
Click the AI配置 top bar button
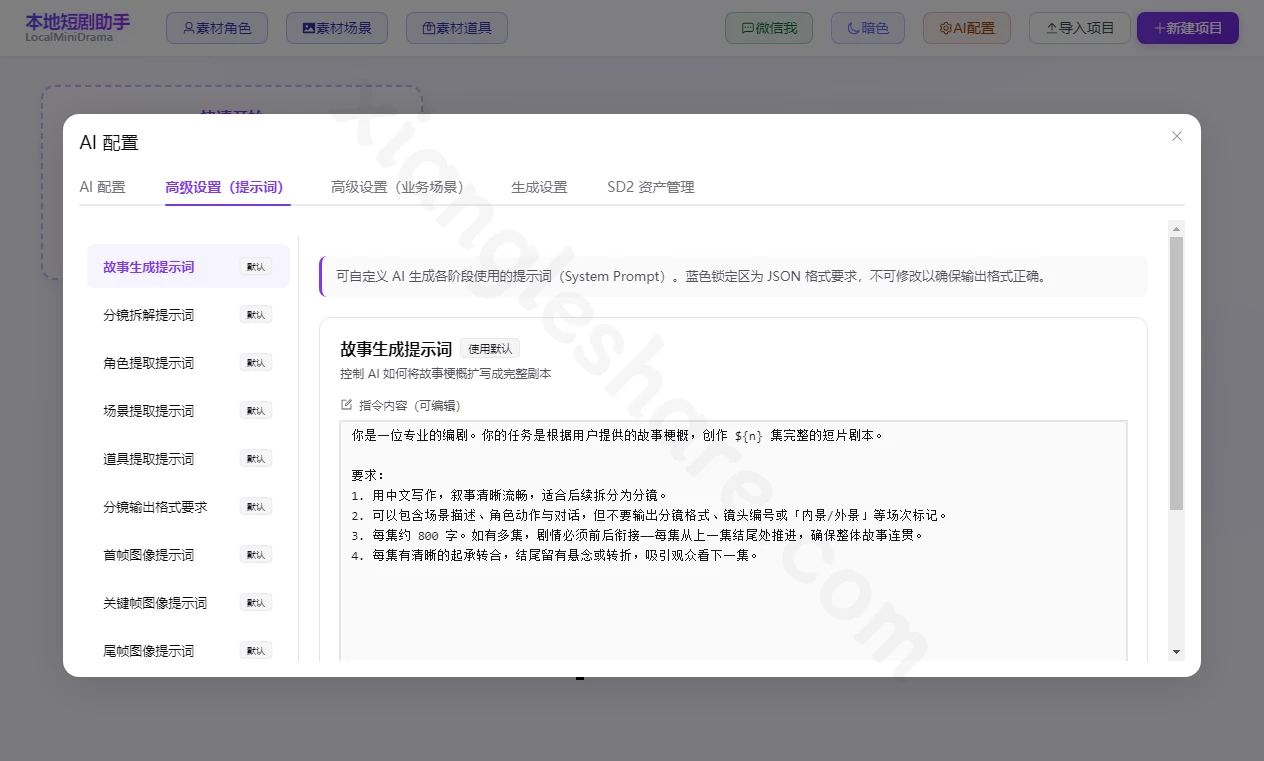pos(967,28)
